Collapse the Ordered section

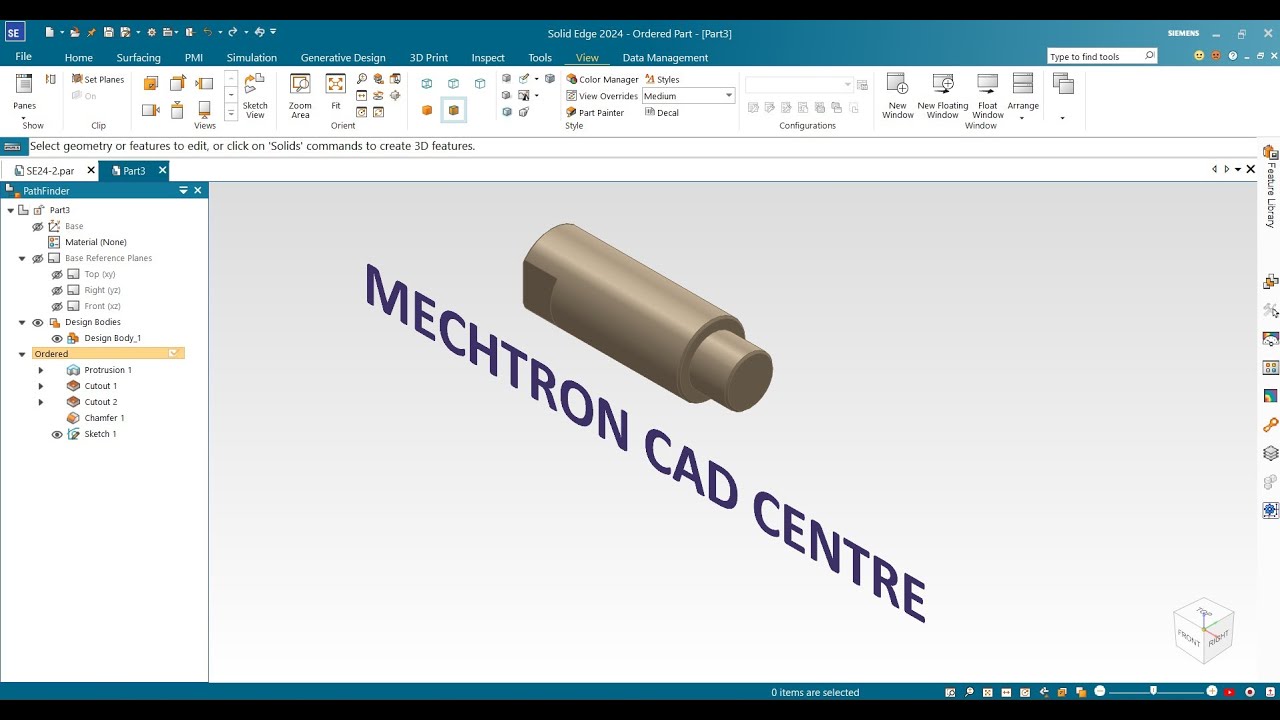(22, 354)
